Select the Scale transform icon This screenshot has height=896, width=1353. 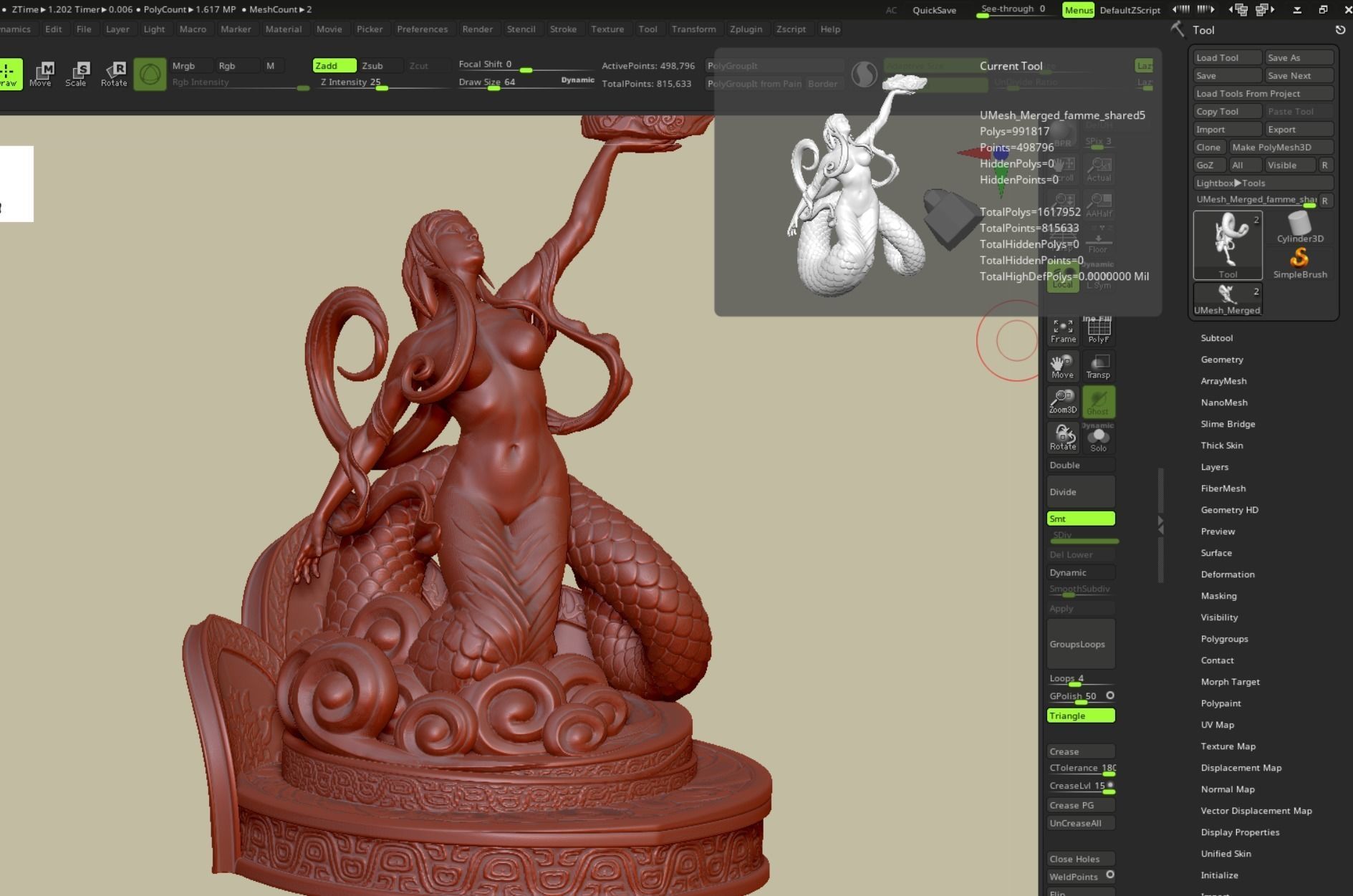coord(76,74)
